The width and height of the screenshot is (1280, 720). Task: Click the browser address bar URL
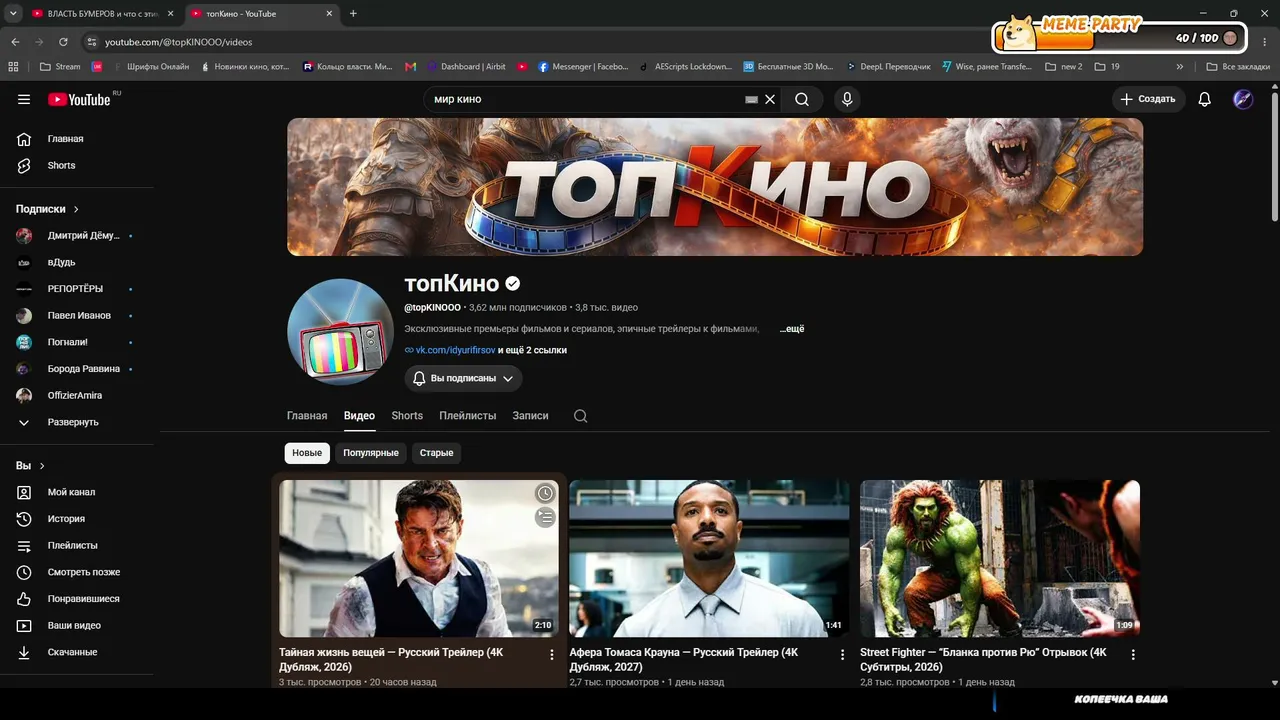pyautogui.click(x=179, y=42)
